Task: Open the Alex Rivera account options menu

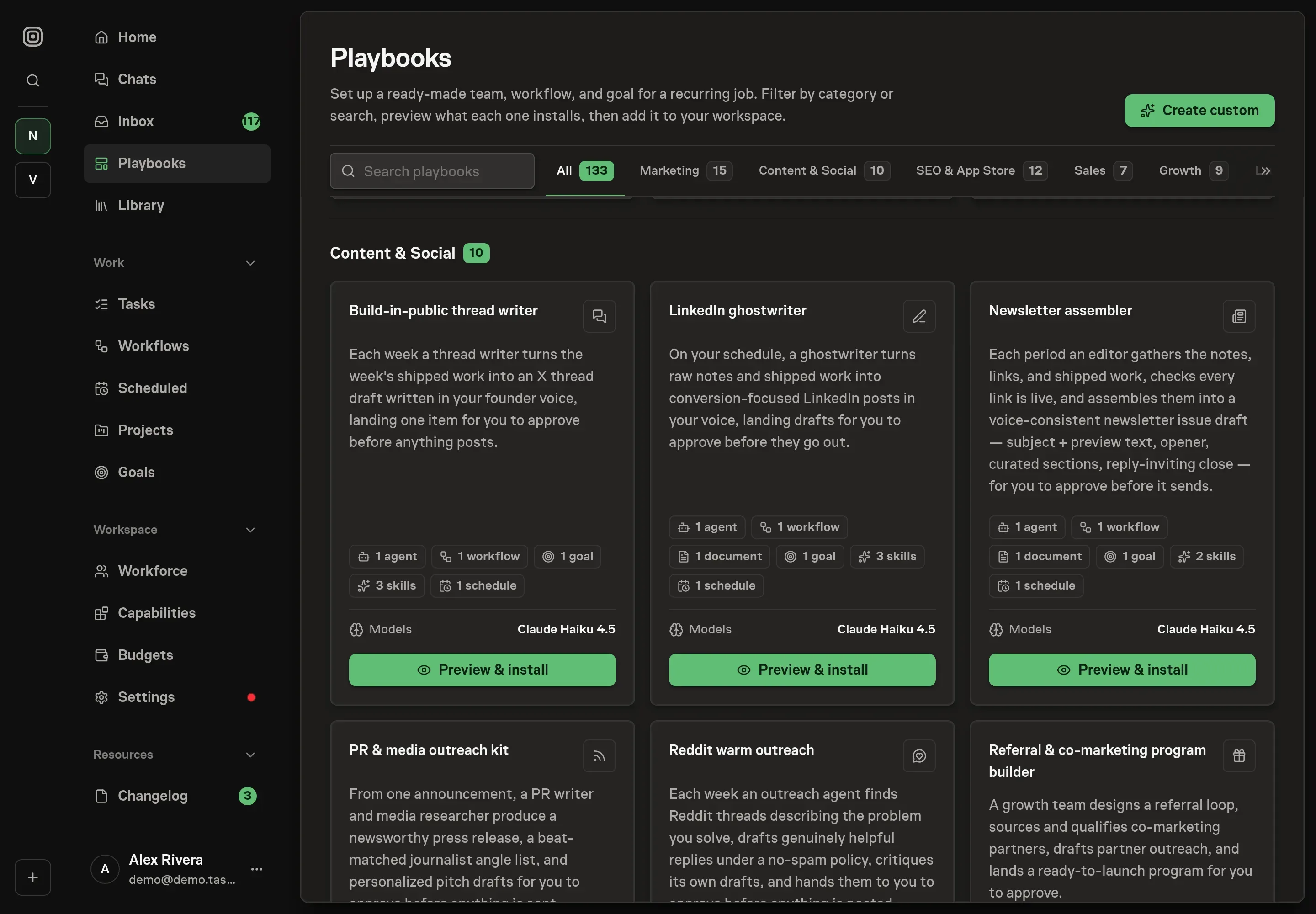Action: click(x=256, y=869)
